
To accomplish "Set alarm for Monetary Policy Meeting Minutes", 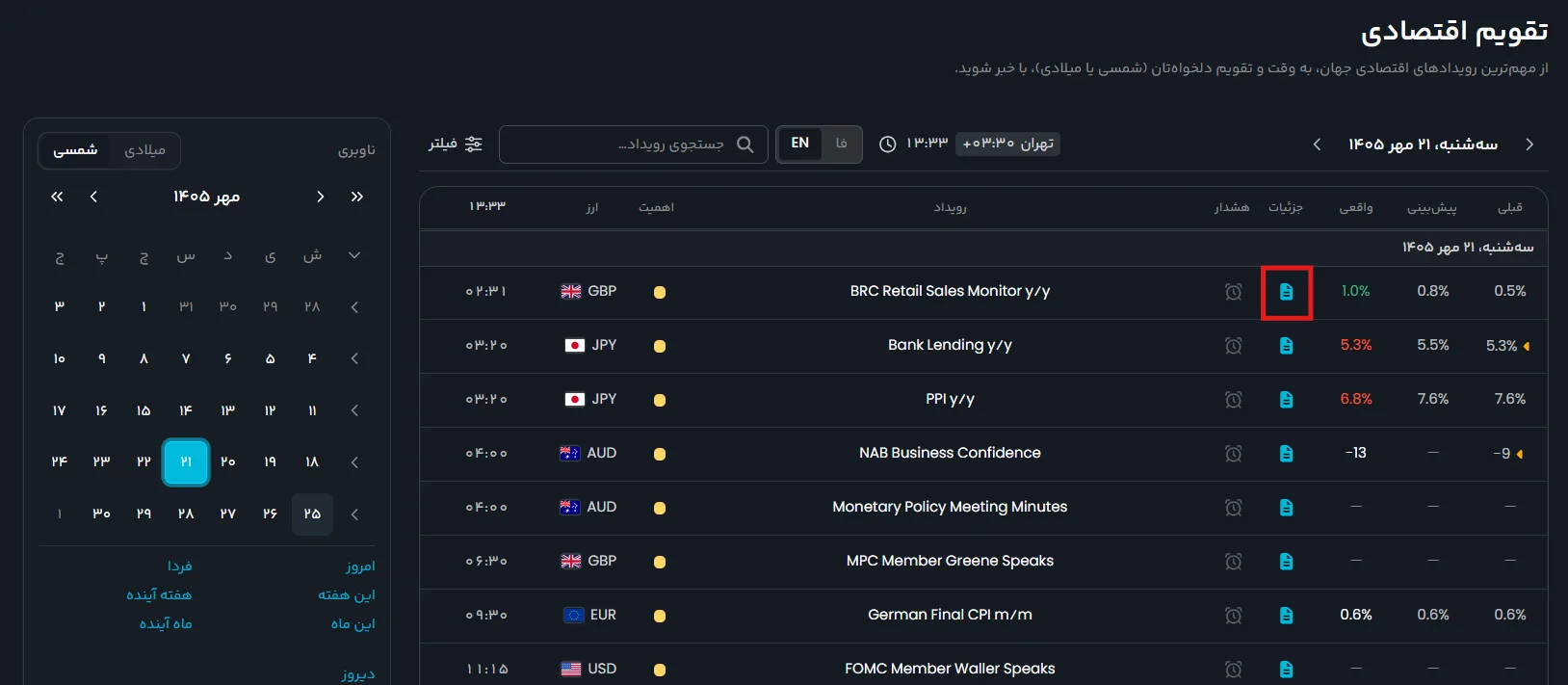I will pos(1233,508).
